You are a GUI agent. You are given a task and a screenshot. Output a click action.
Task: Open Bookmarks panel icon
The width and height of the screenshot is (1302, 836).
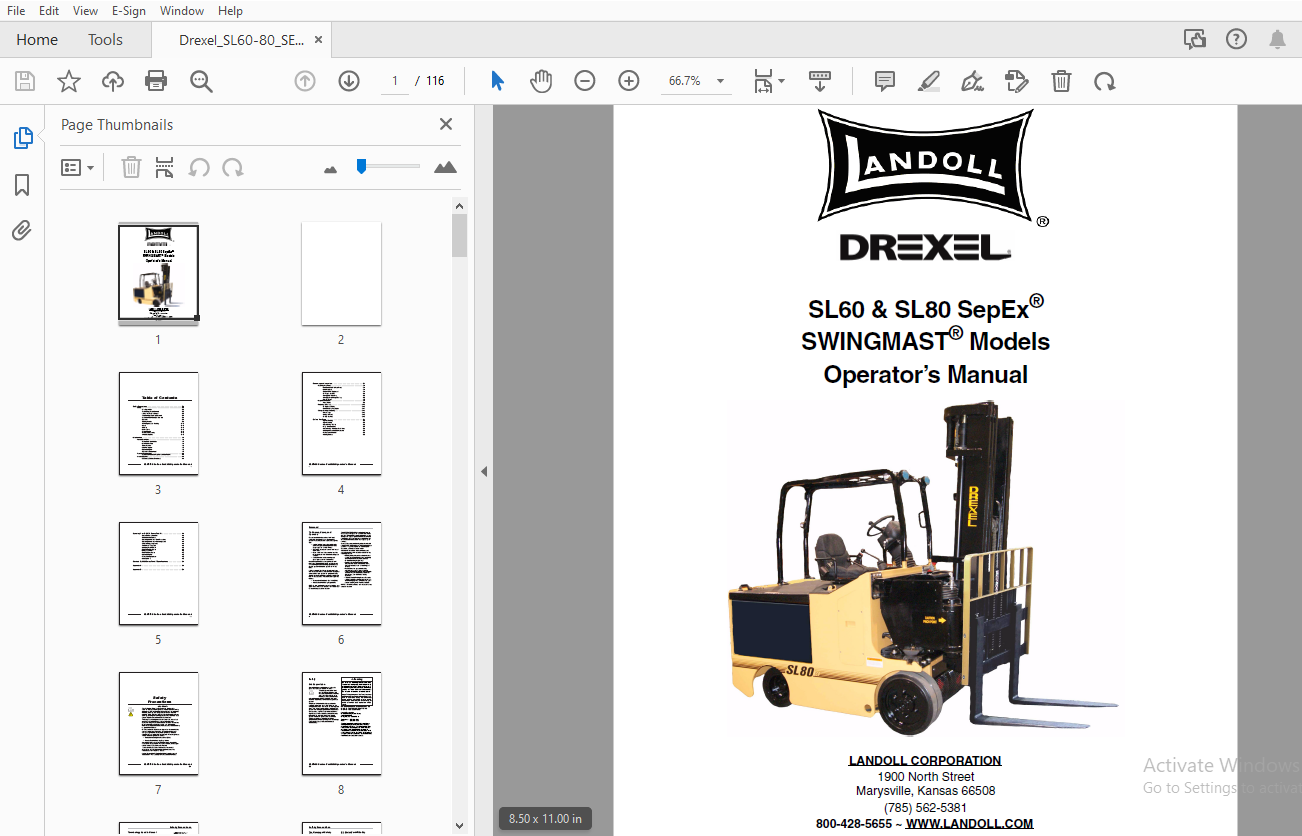pyautogui.click(x=22, y=185)
